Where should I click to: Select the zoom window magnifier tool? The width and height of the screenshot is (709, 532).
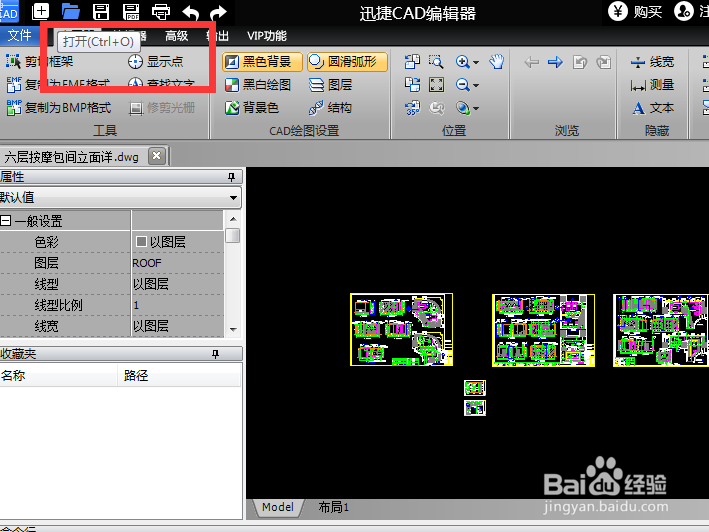[436, 61]
